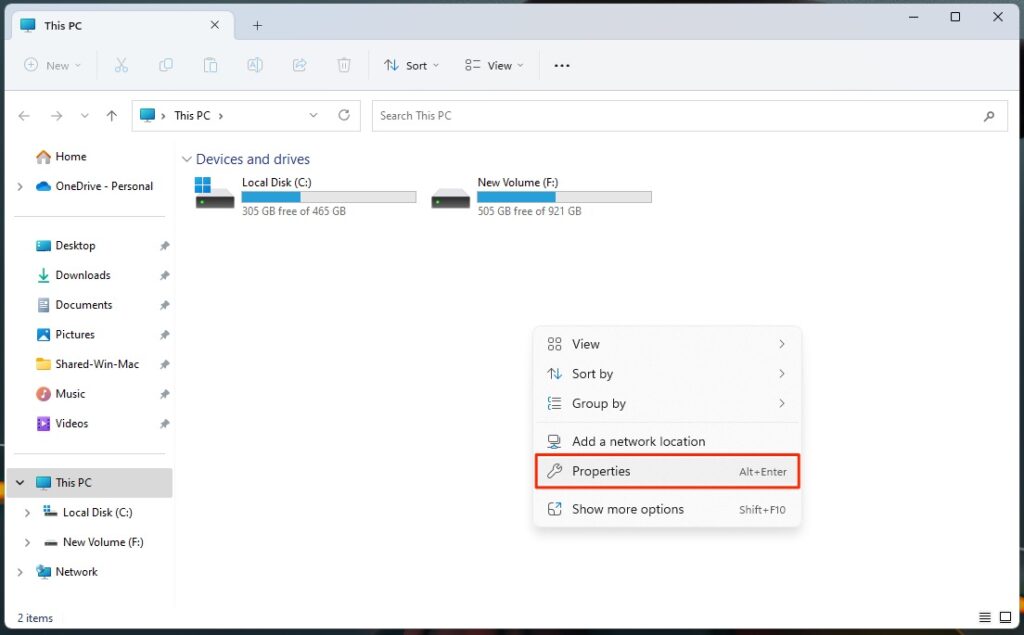
Task: Open the New dropdown button
Action: click(x=50, y=65)
